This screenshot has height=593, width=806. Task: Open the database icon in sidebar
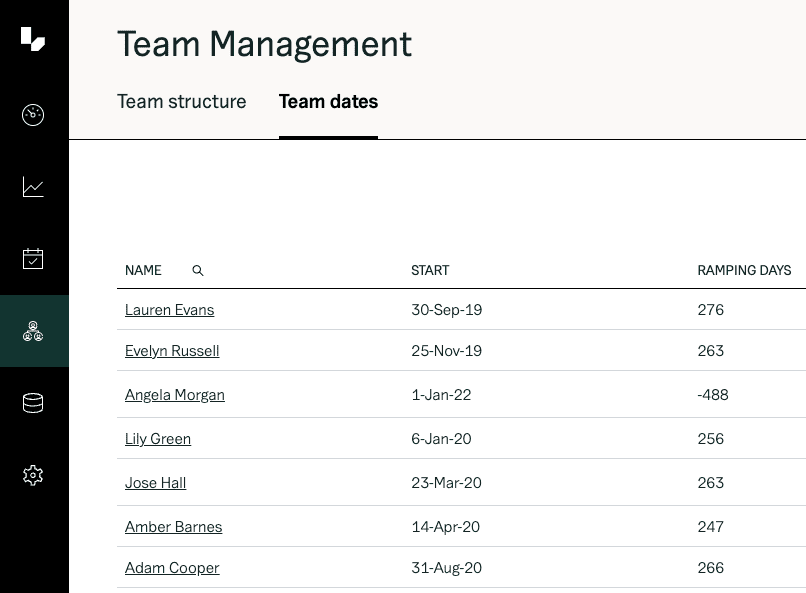click(x=33, y=403)
